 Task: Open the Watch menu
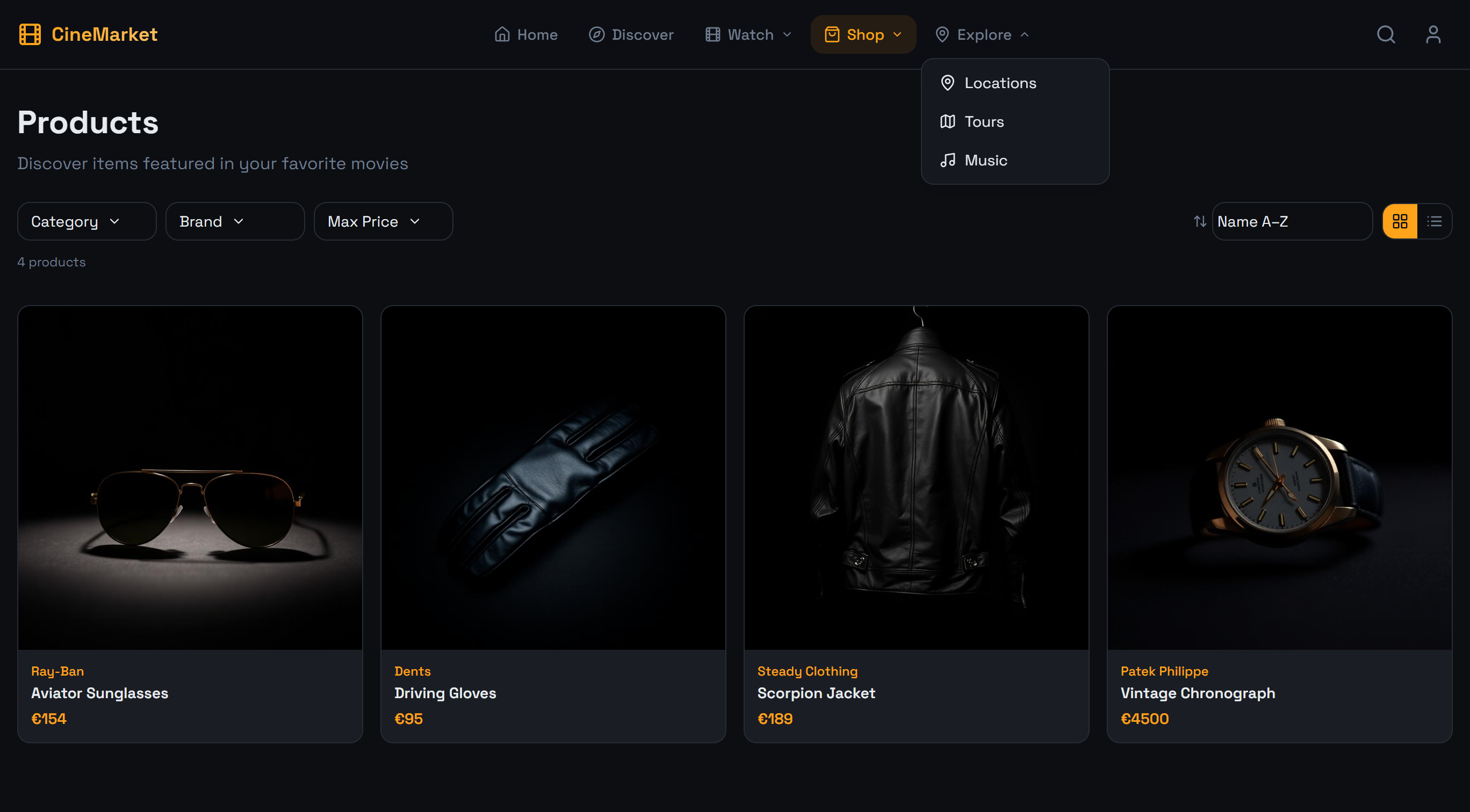pyautogui.click(x=748, y=34)
